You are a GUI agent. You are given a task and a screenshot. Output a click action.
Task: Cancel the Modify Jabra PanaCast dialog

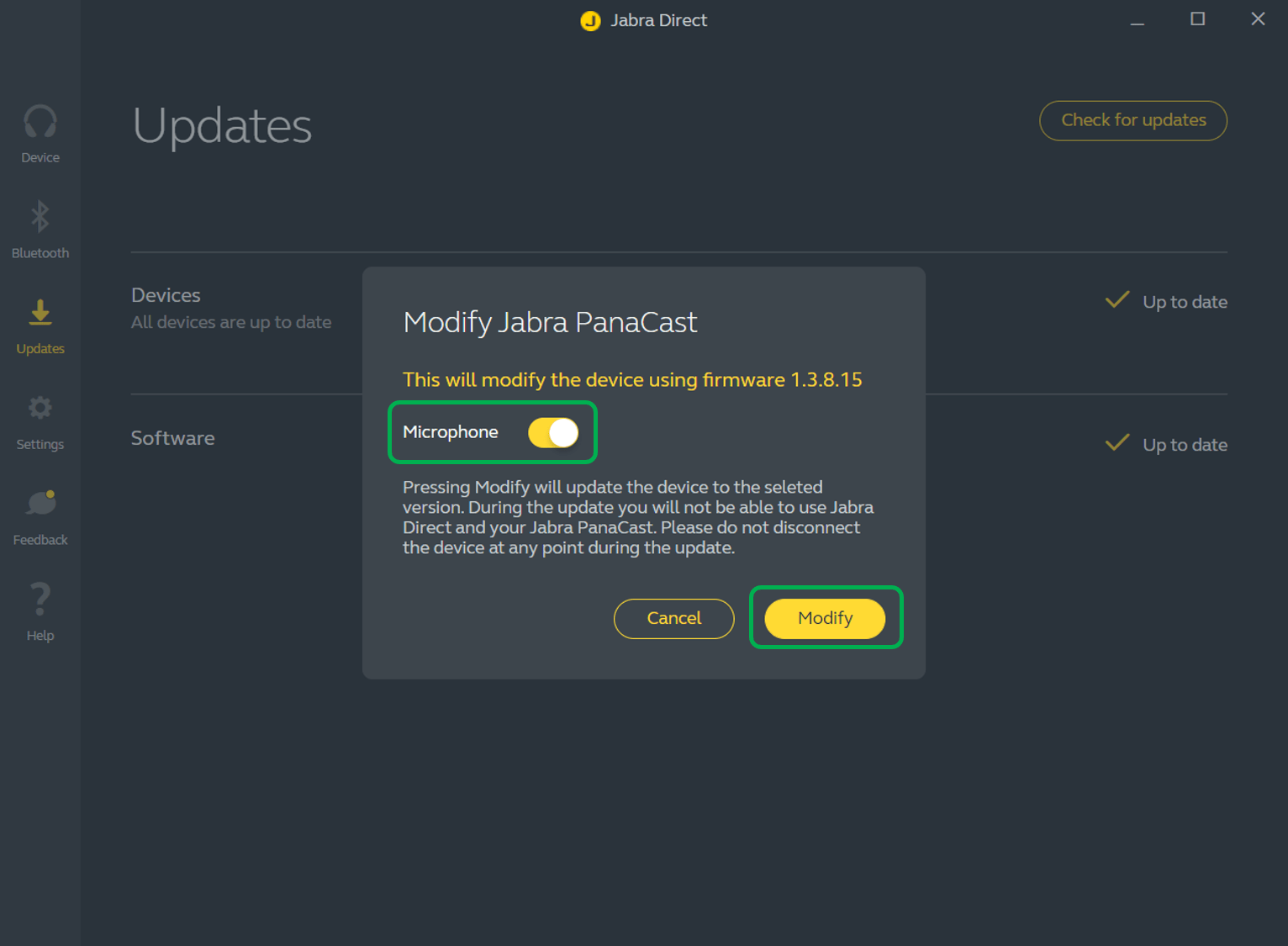click(673, 619)
